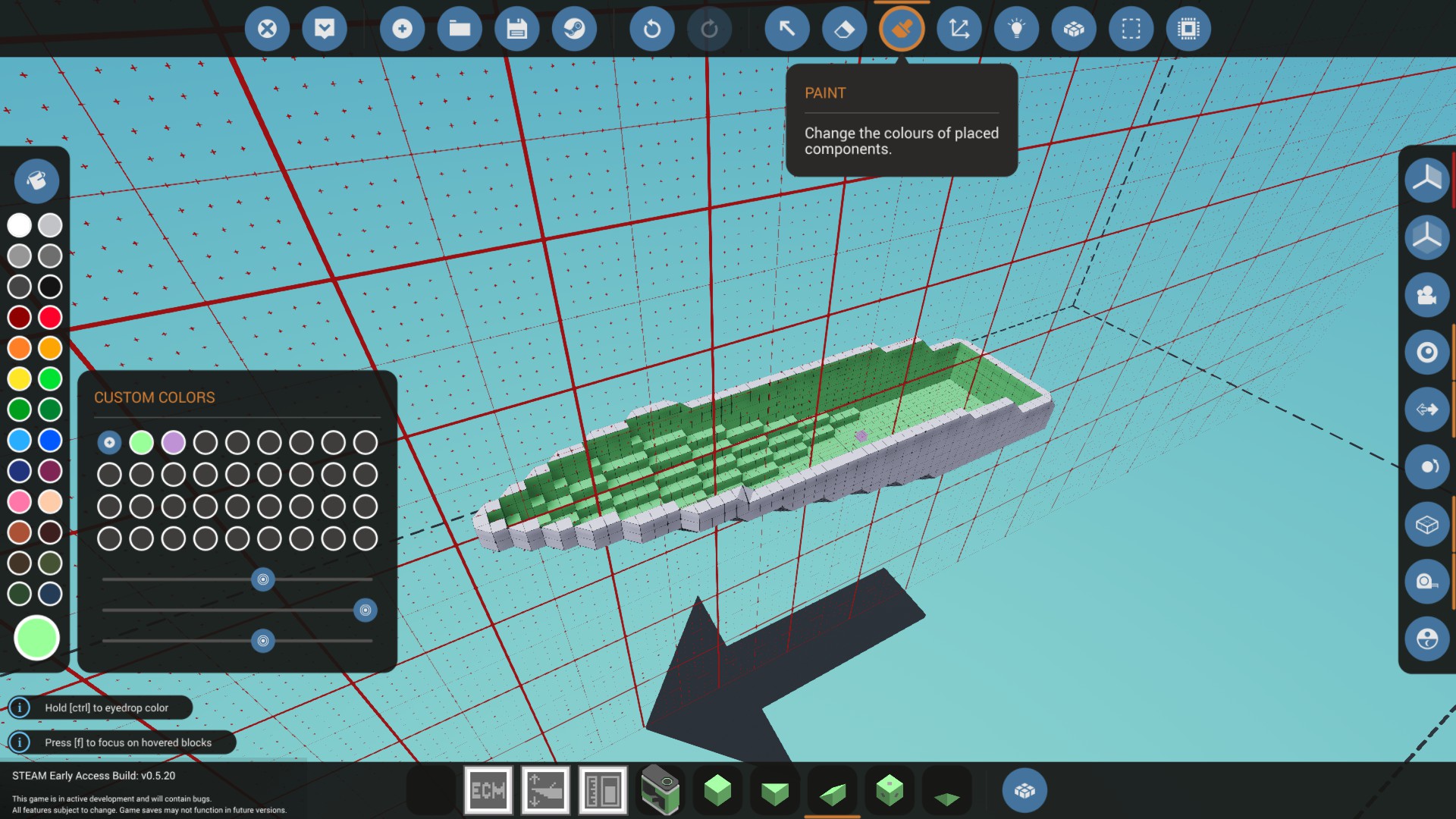Click the lightbulb icon in toolbar
Viewport: 1456px width, 819px height.
pyautogui.click(x=1016, y=30)
